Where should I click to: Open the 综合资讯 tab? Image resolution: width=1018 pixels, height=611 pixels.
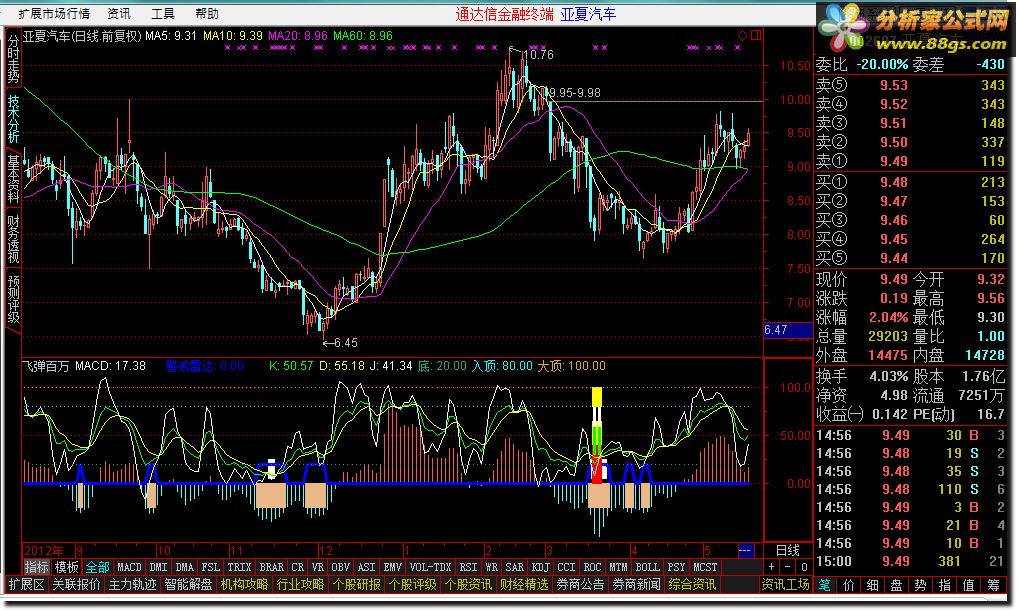click(x=692, y=584)
